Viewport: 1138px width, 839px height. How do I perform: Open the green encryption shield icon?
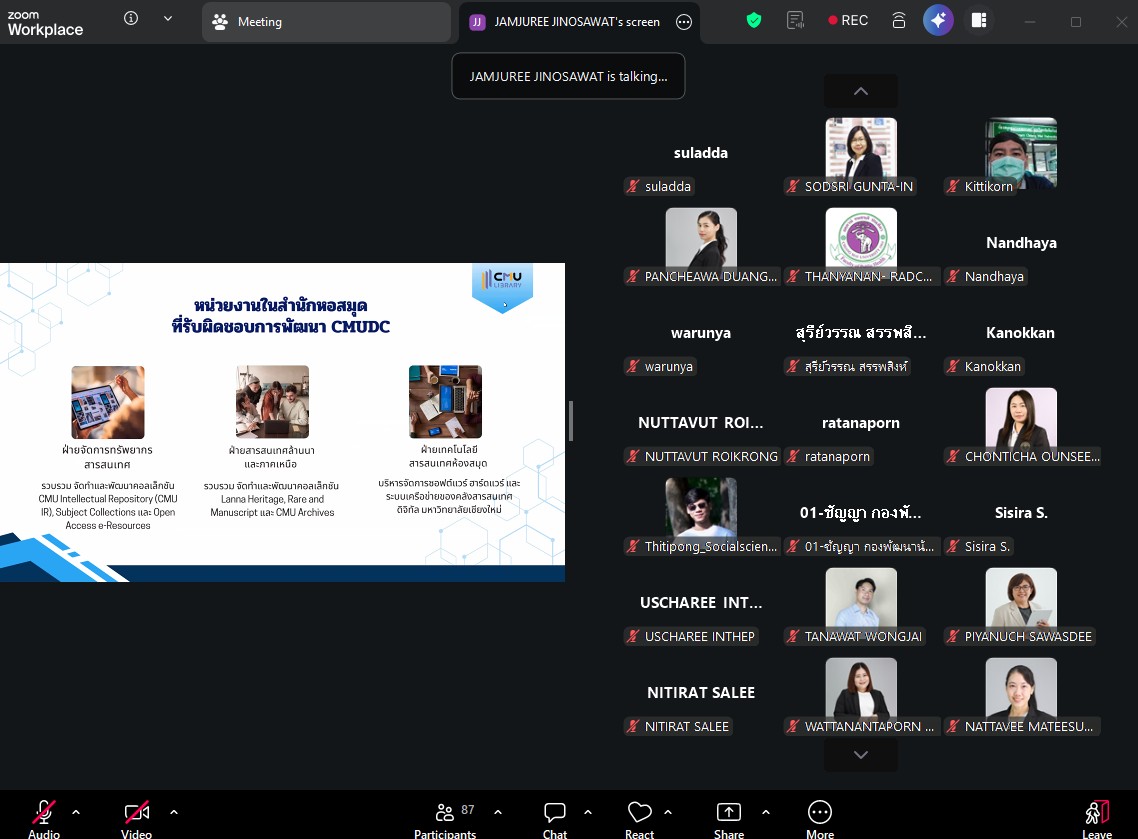(754, 20)
